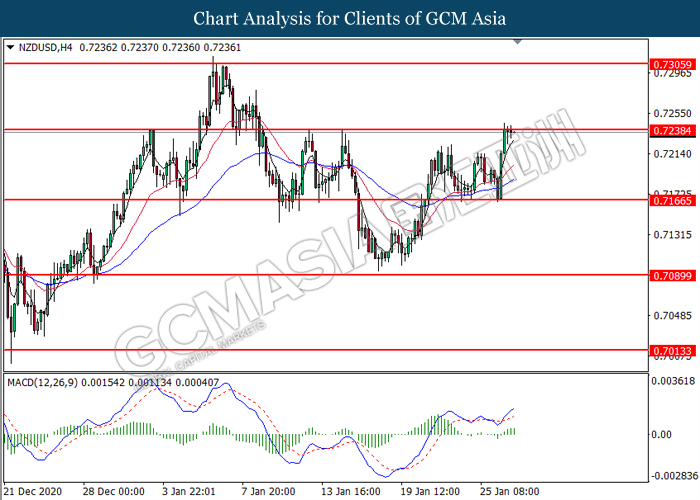Click the chart title 'Chart Analysis for Clients of GCM Asia'
This screenshot has height=500, width=700.
[x=349, y=19]
